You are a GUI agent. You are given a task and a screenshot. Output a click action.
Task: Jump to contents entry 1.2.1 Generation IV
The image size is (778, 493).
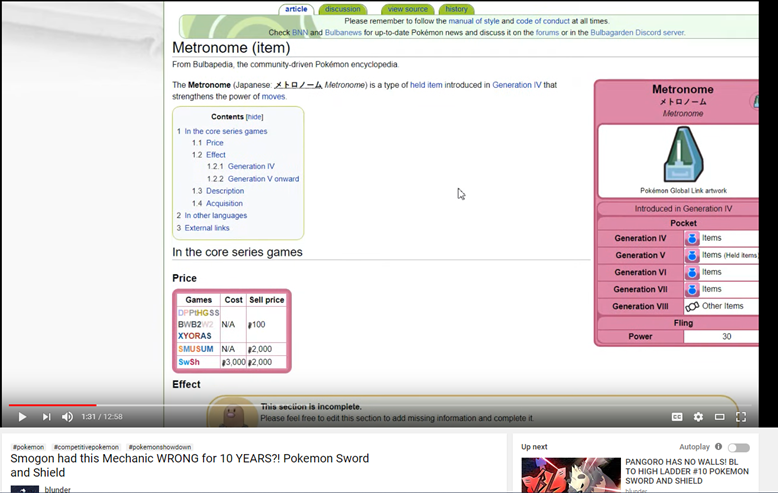[x=251, y=166]
